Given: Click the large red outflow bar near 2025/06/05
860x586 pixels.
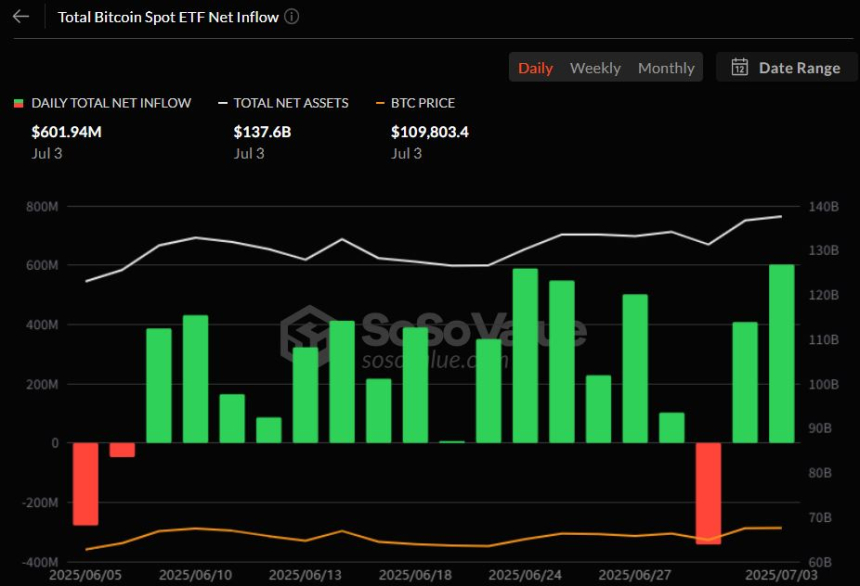Looking at the screenshot, I should click(86, 483).
